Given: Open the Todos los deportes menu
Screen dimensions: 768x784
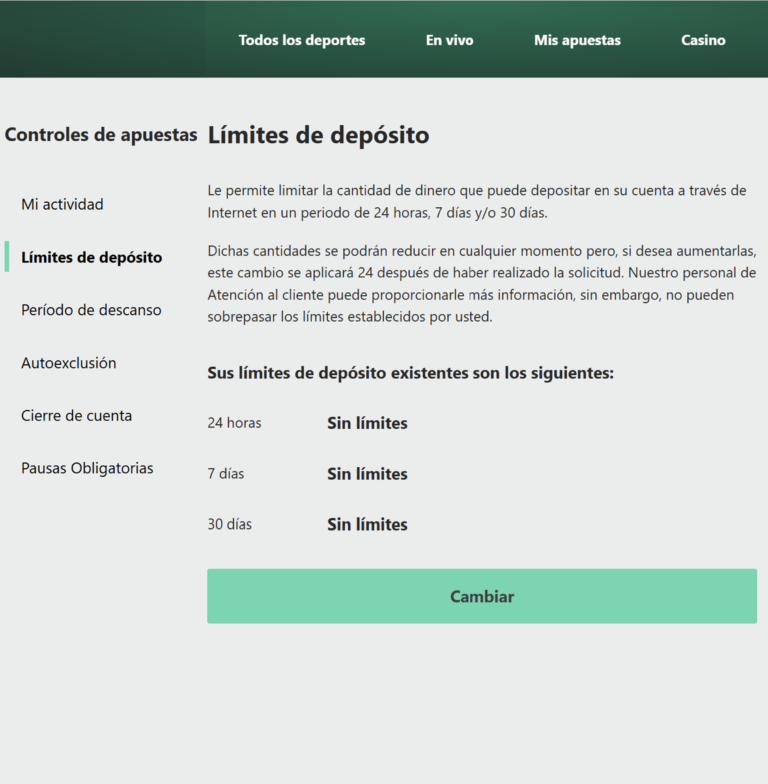Looking at the screenshot, I should [x=302, y=40].
